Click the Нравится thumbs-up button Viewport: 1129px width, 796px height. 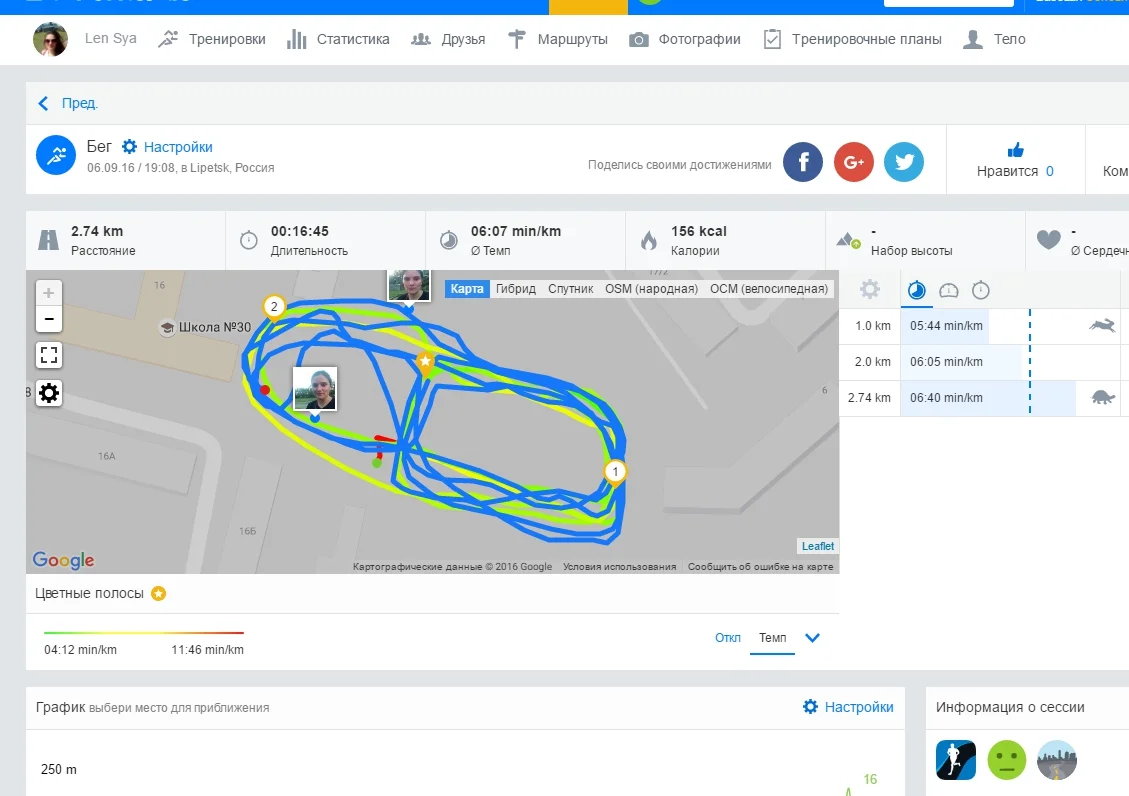coord(1015,160)
